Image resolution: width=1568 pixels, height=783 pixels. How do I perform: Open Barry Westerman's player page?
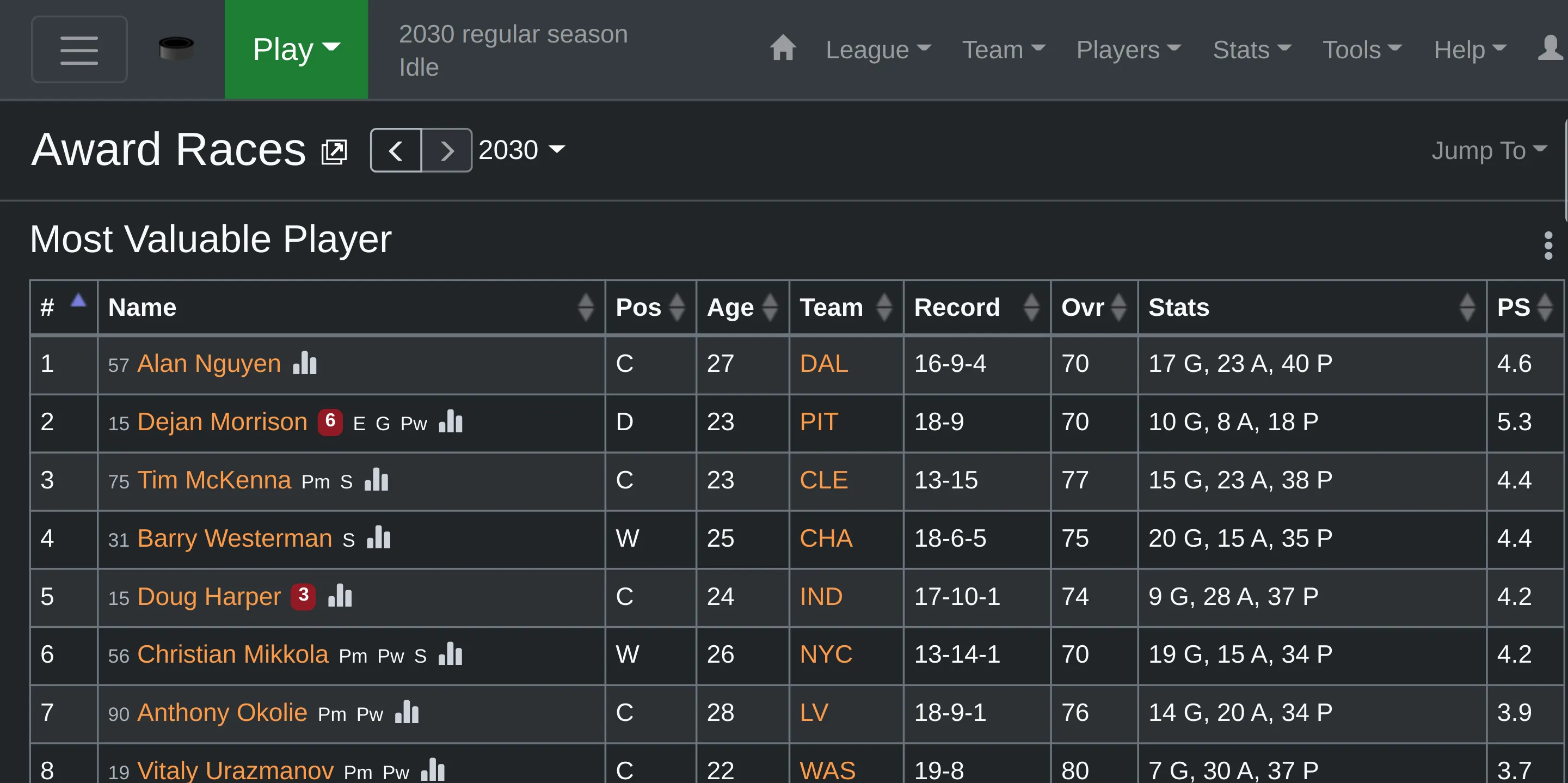[x=235, y=538]
